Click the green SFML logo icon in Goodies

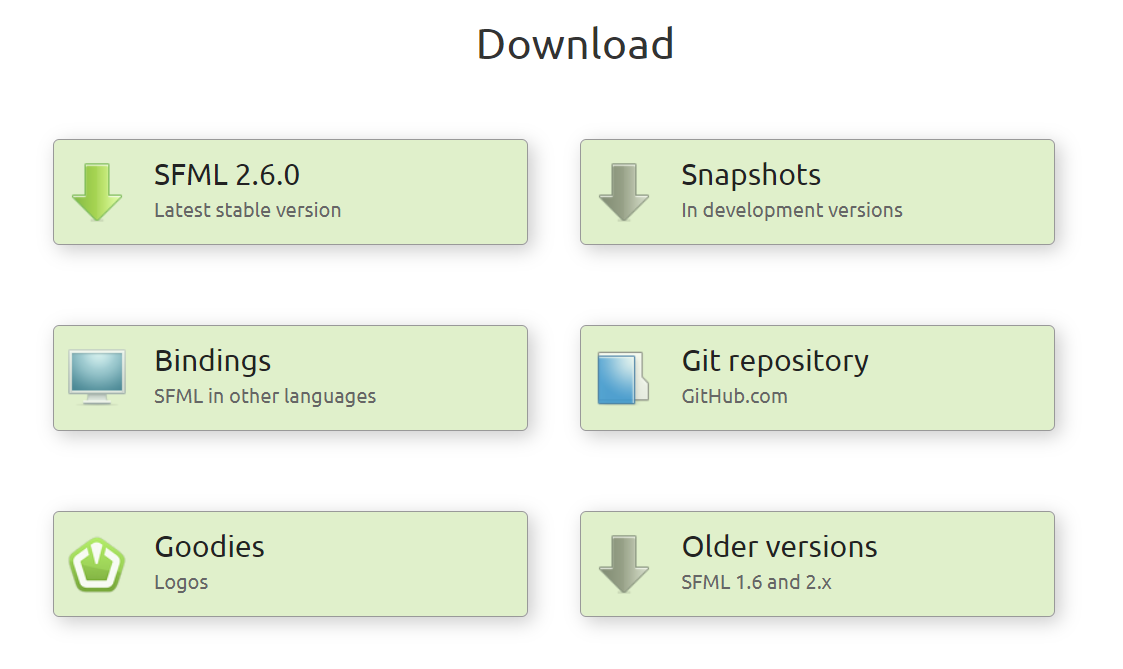tap(97, 564)
